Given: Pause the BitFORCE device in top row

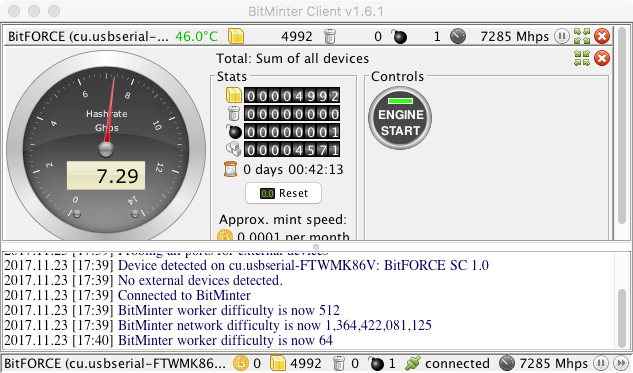Looking at the screenshot, I should [561, 36].
